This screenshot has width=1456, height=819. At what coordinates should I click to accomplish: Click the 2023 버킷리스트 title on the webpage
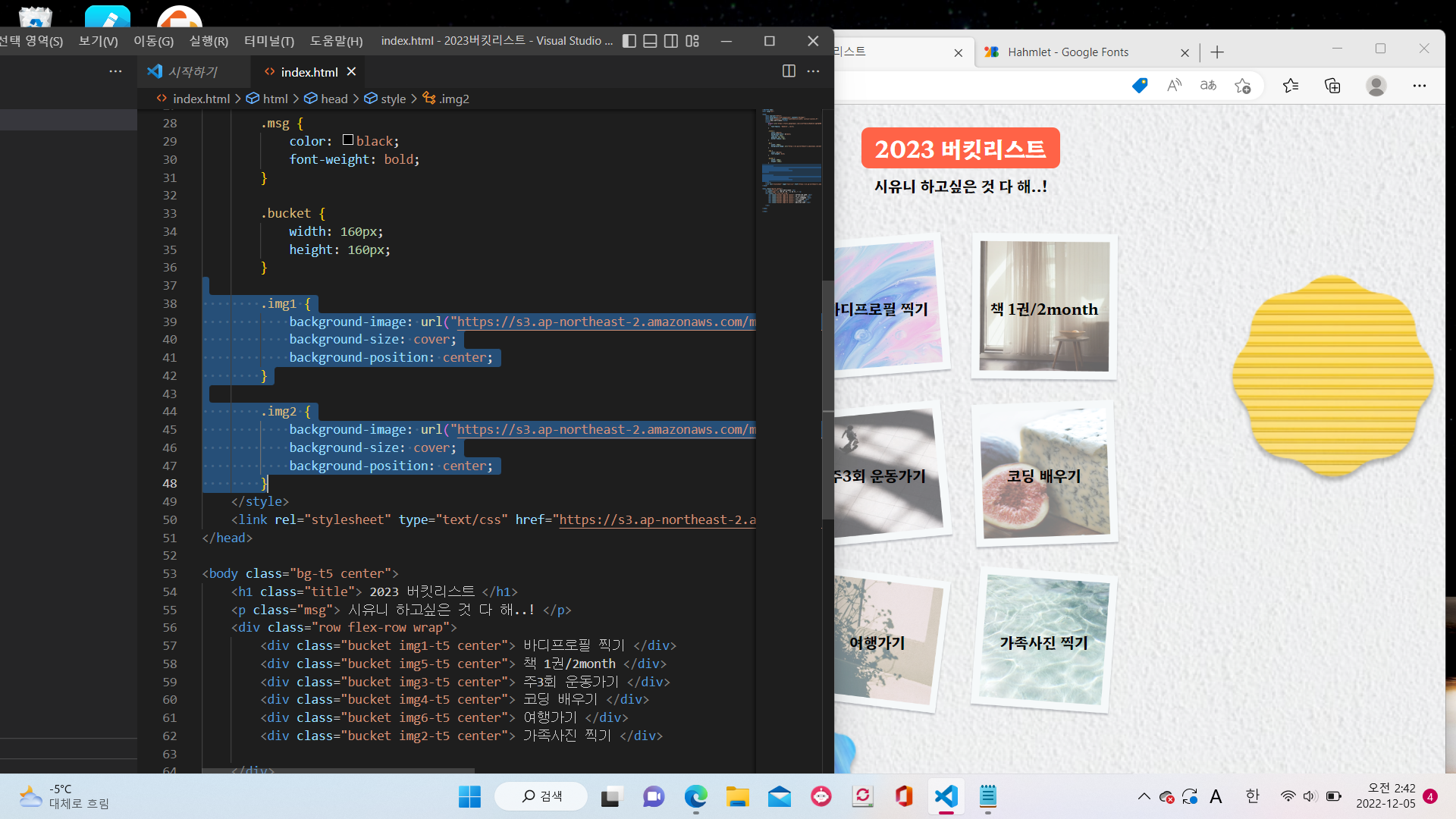click(960, 149)
